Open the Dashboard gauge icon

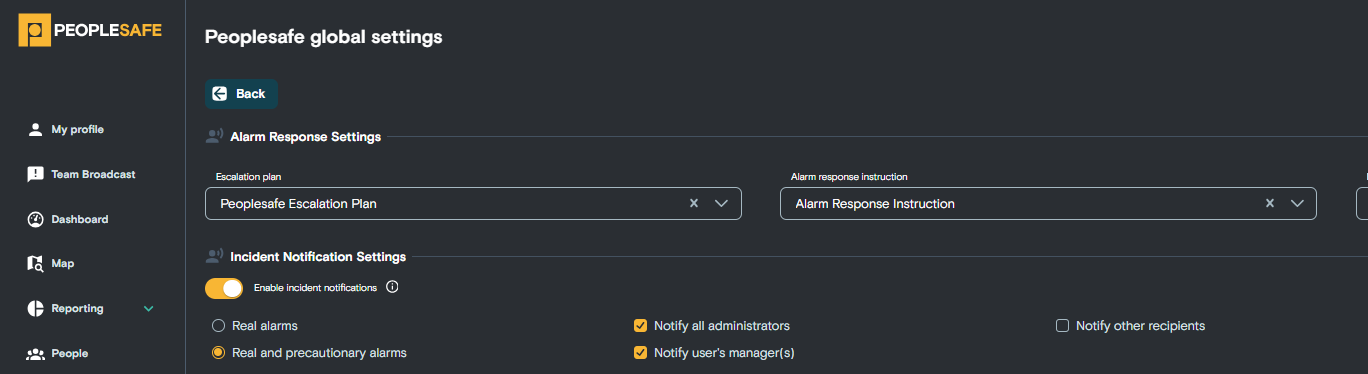point(35,219)
